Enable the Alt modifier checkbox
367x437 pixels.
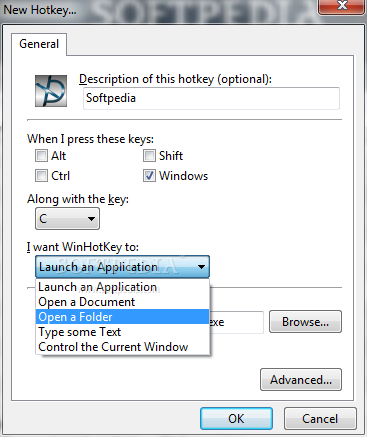pyautogui.click(x=41, y=156)
